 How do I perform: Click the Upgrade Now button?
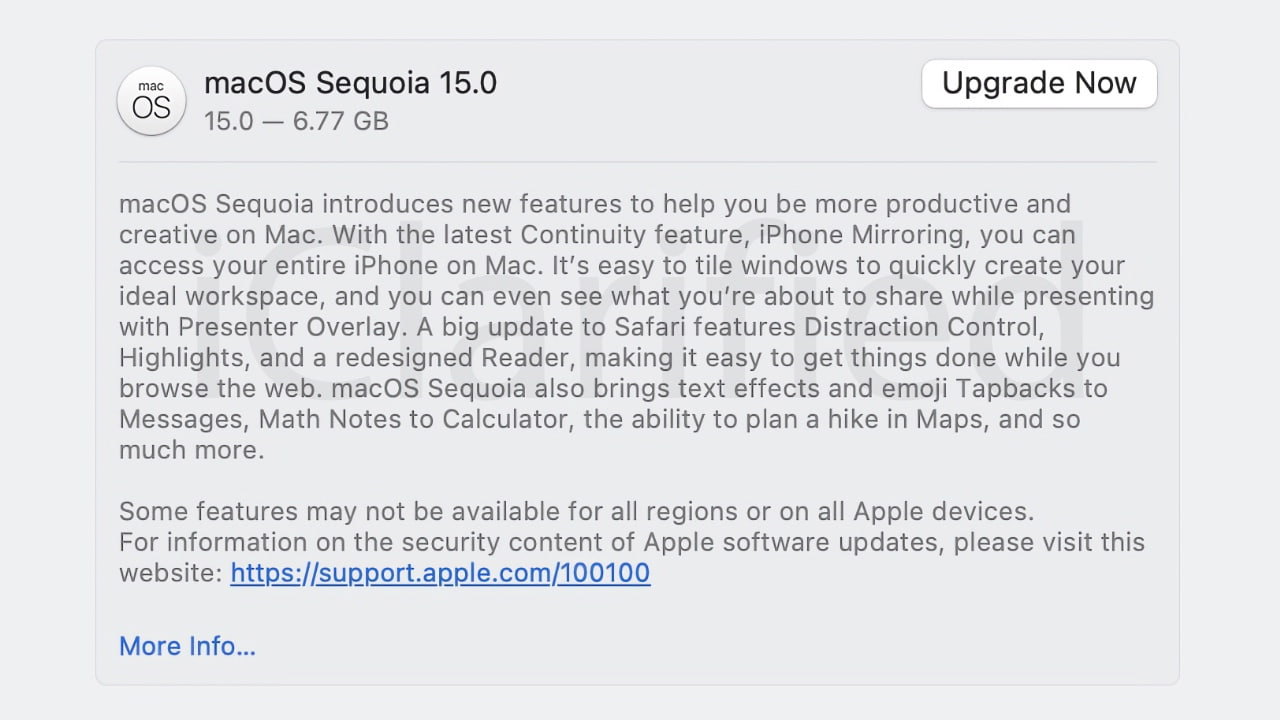pyautogui.click(x=1038, y=84)
